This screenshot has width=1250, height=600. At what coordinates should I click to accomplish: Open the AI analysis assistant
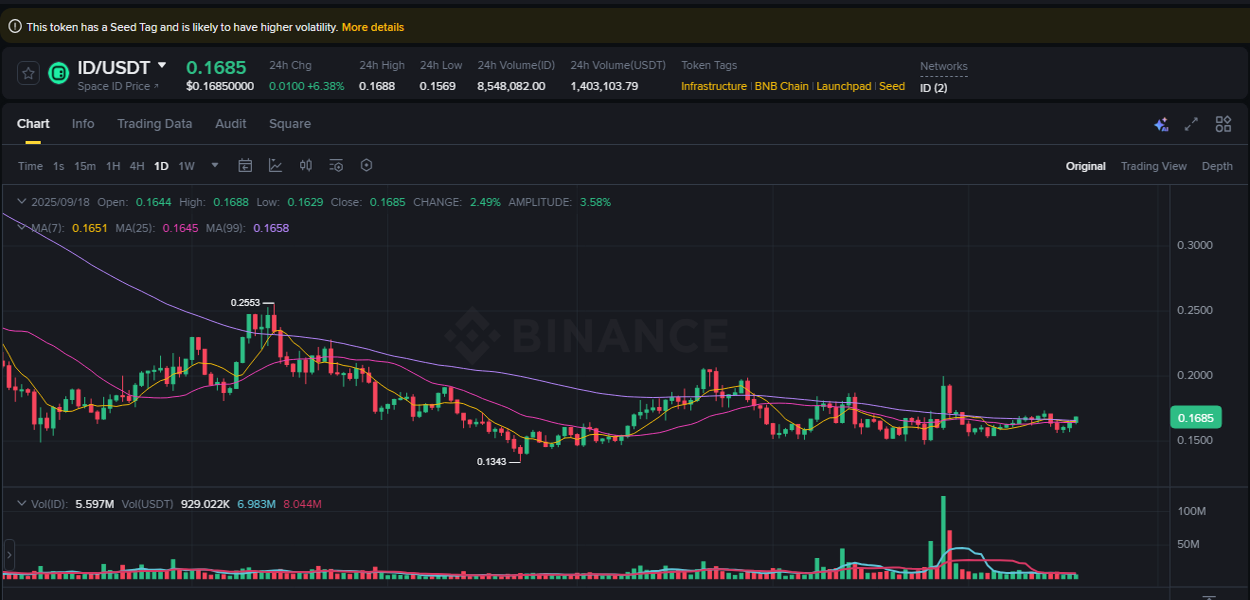(1161, 123)
